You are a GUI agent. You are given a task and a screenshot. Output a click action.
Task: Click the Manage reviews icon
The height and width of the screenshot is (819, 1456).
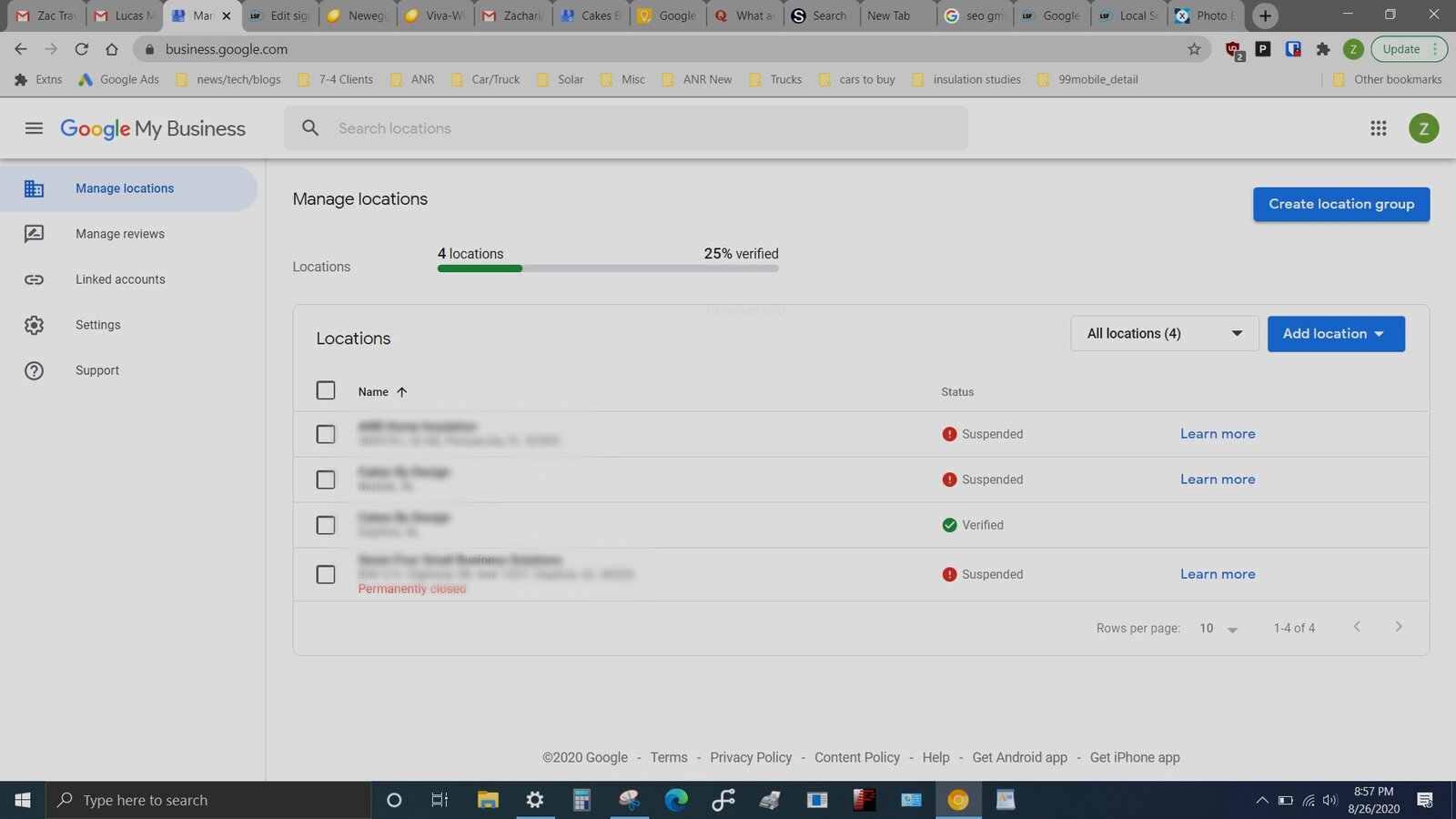pyautogui.click(x=34, y=234)
